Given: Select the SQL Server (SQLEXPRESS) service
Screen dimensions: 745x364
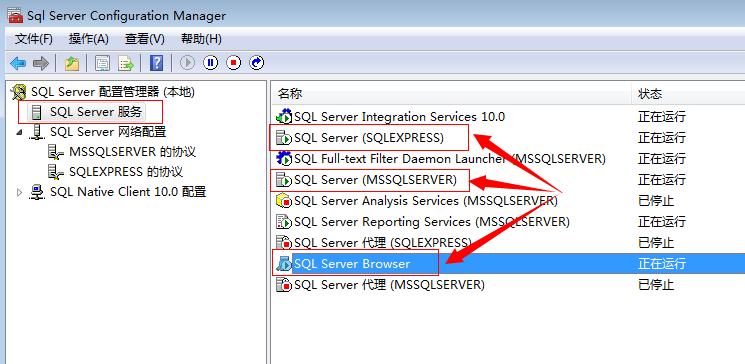Looking at the screenshot, I should click(369, 138).
